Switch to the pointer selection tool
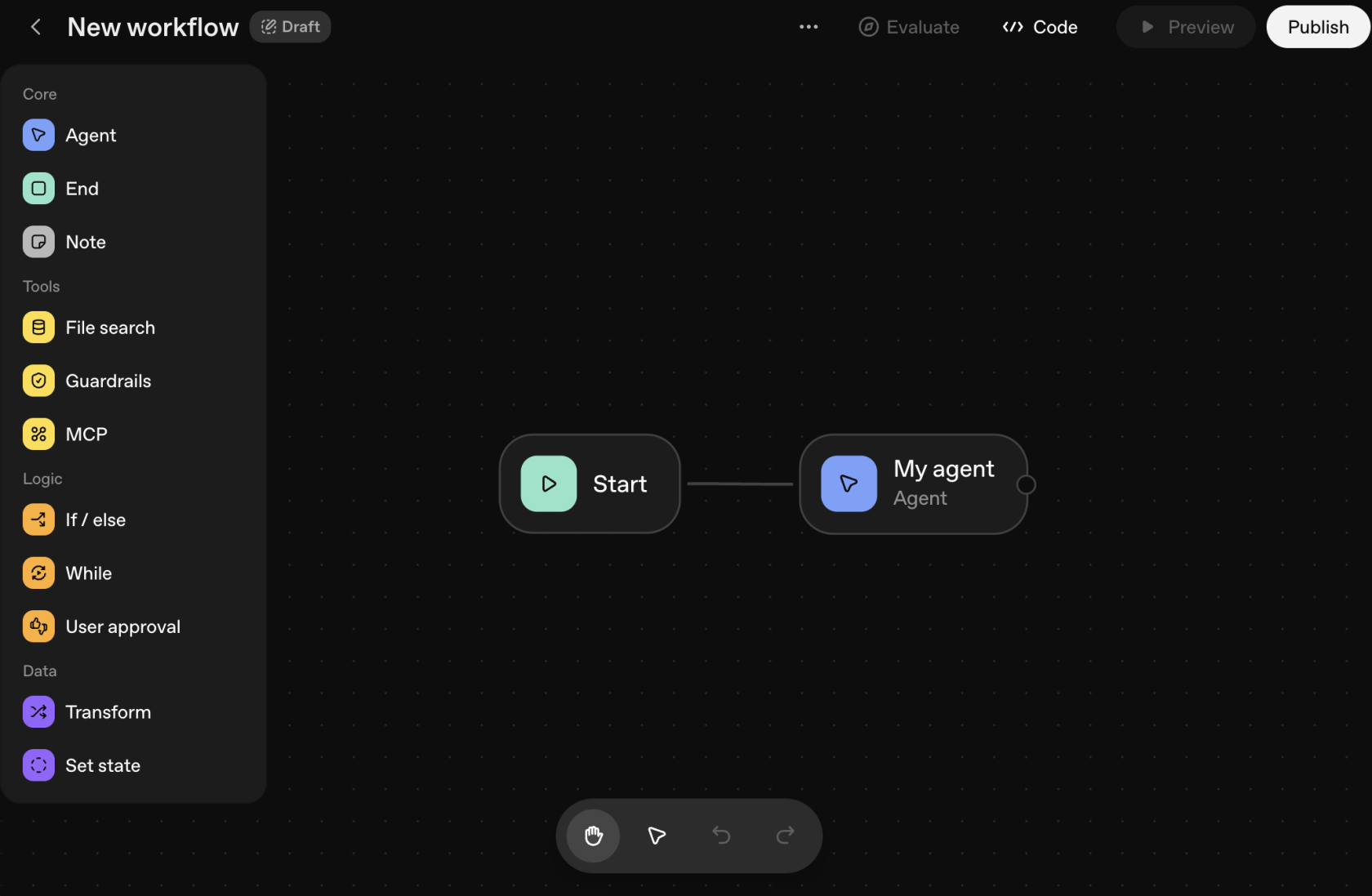 pos(657,836)
